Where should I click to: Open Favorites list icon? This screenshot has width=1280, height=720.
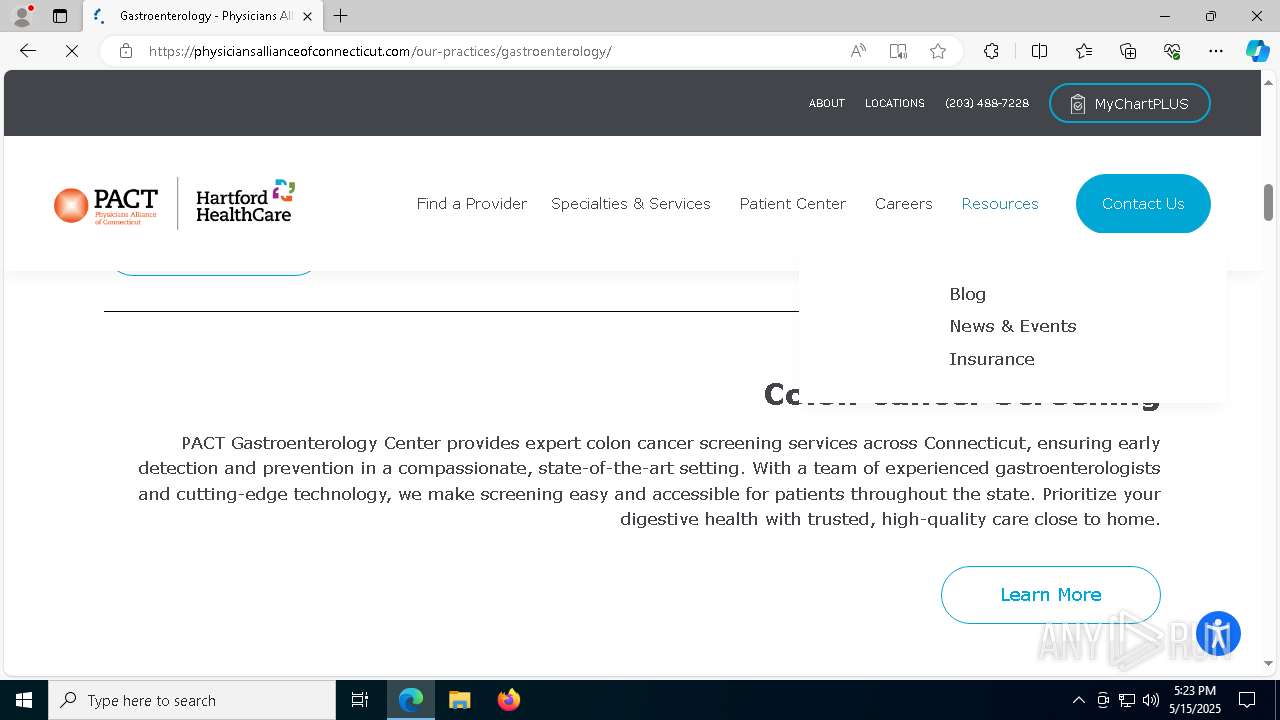click(1084, 51)
